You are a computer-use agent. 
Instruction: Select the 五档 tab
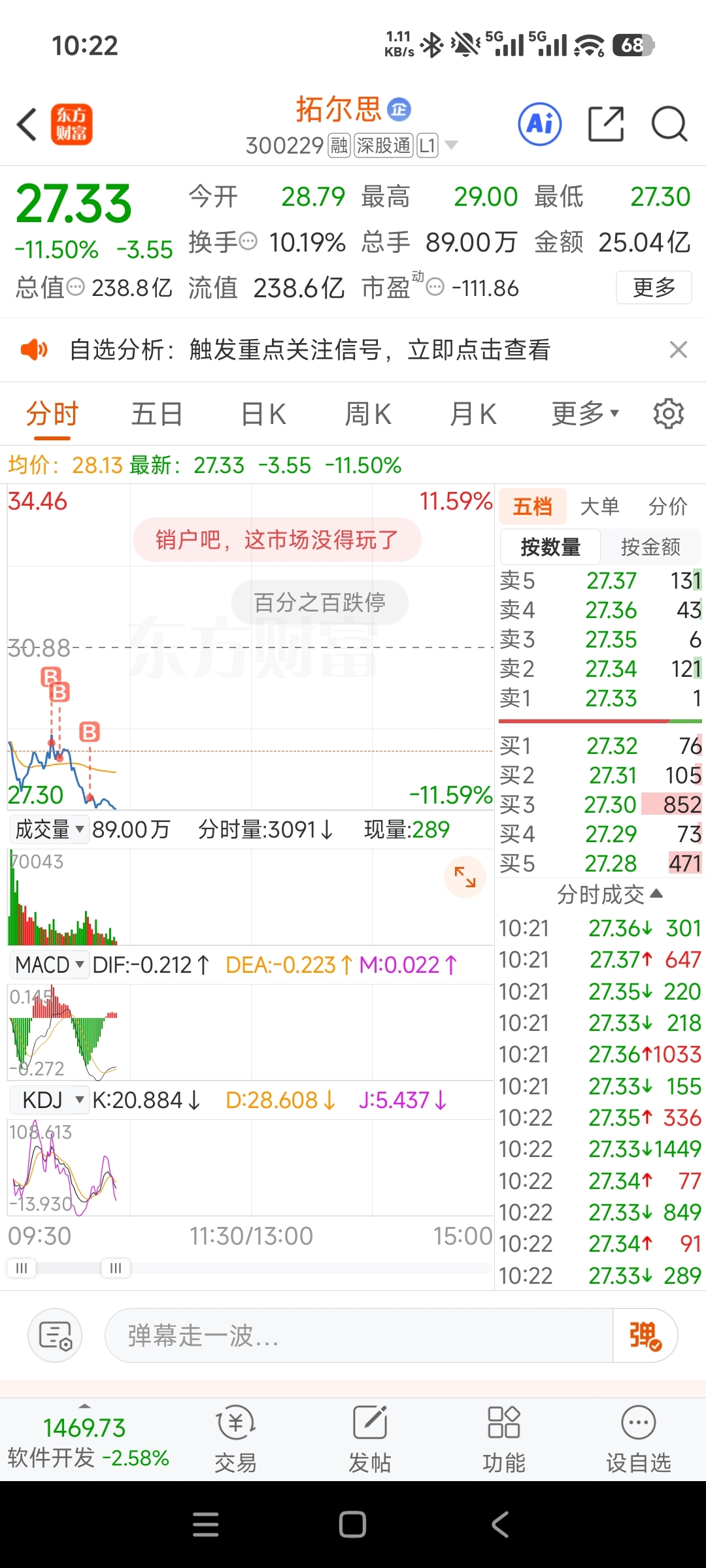[532, 506]
